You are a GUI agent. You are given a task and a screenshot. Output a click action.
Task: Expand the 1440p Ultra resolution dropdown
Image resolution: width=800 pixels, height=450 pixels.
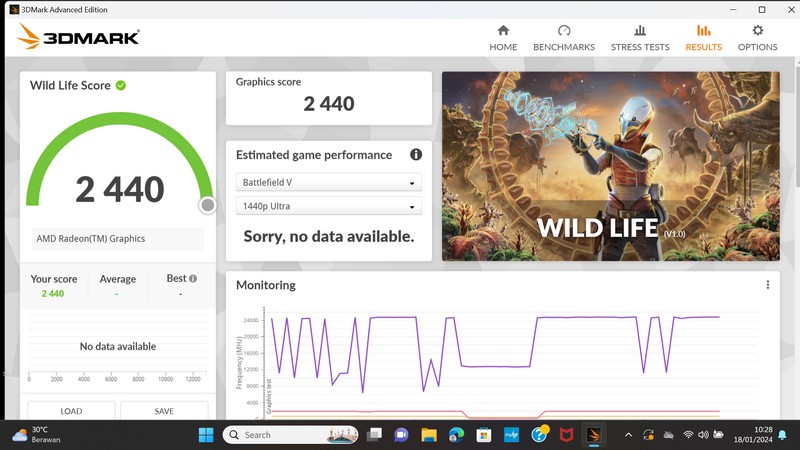[329, 207]
